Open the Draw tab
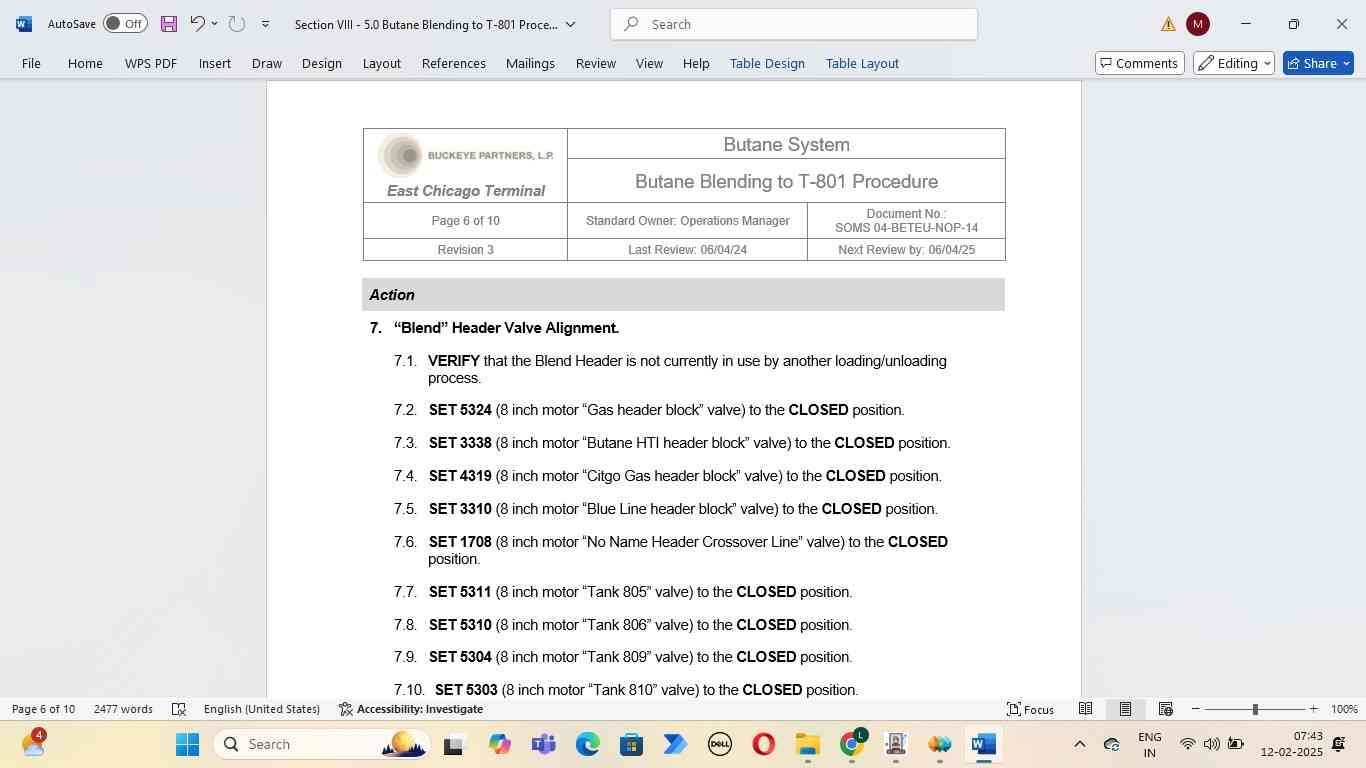Viewport: 1366px width, 768px height. [266, 63]
